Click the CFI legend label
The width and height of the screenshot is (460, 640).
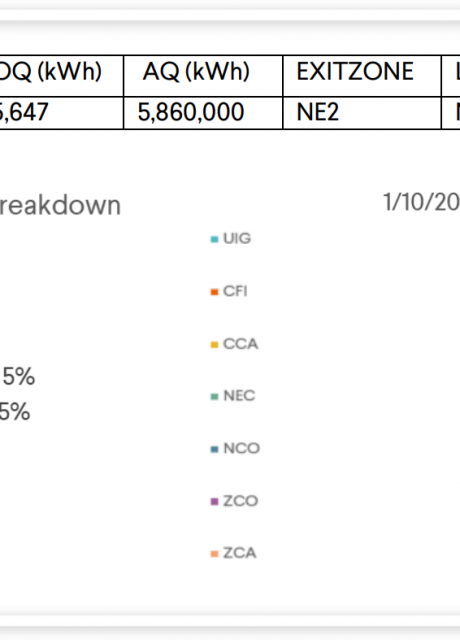235,291
